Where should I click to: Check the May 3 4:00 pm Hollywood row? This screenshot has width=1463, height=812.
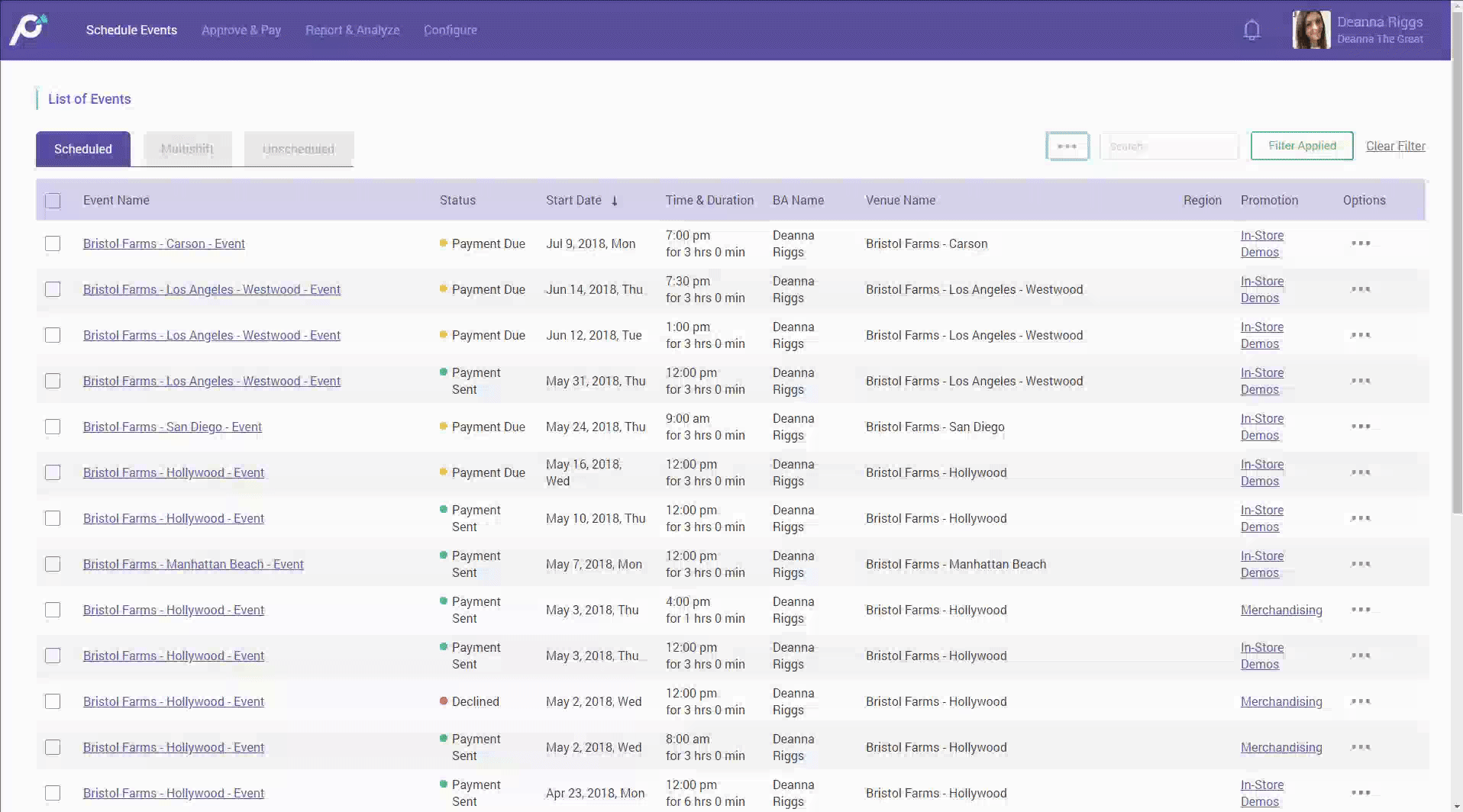(x=53, y=610)
